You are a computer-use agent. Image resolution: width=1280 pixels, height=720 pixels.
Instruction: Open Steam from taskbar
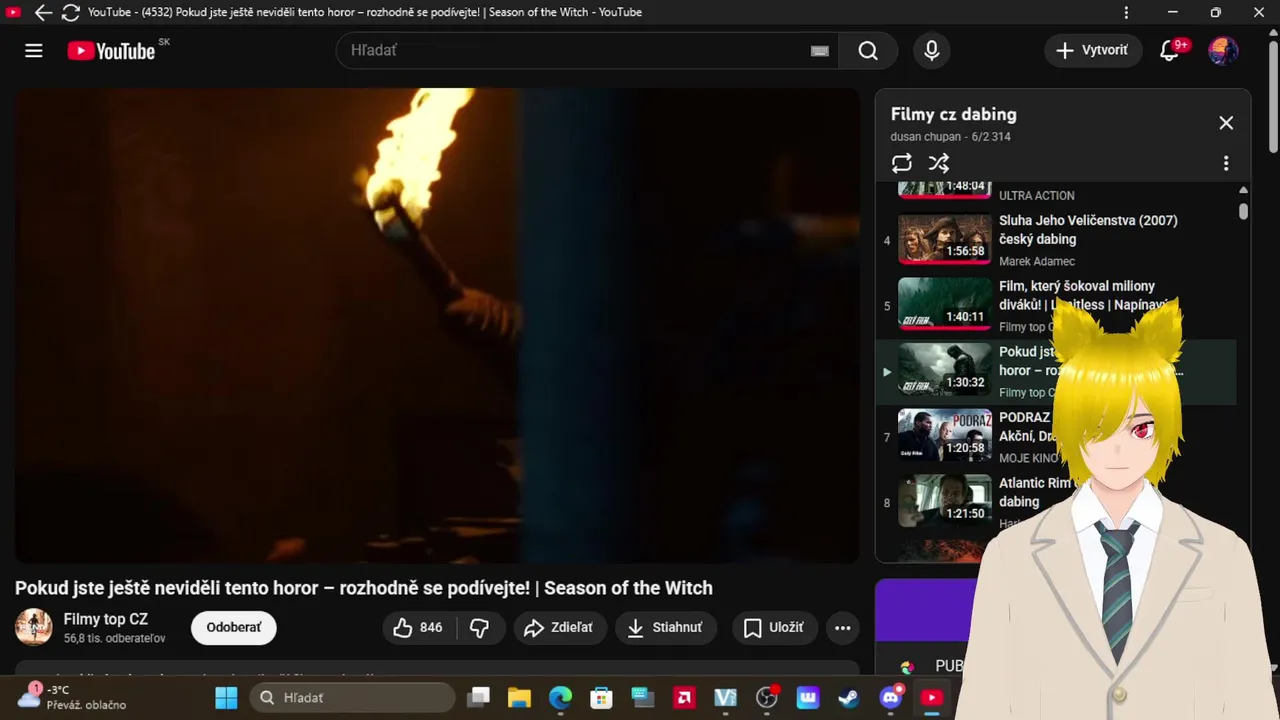tap(849, 698)
